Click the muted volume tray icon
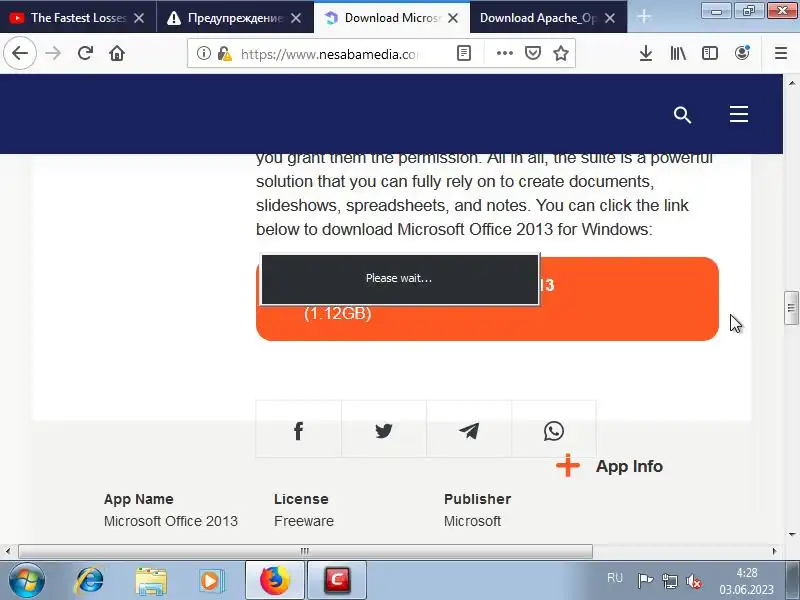 pyautogui.click(x=693, y=581)
